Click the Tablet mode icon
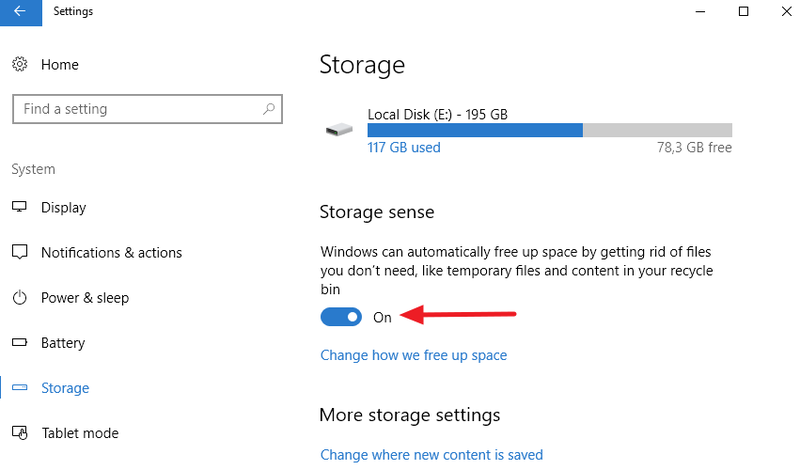The image size is (800, 470). (20, 433)
